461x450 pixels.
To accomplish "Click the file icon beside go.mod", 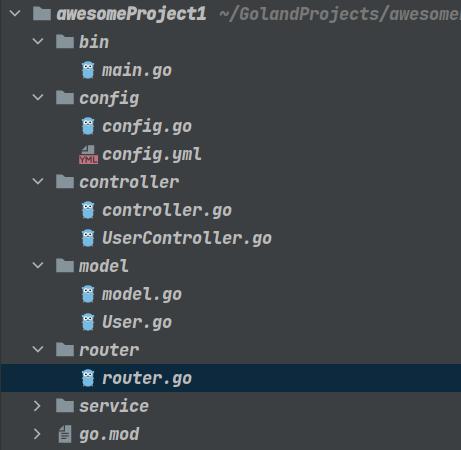I will click(65, 434).
